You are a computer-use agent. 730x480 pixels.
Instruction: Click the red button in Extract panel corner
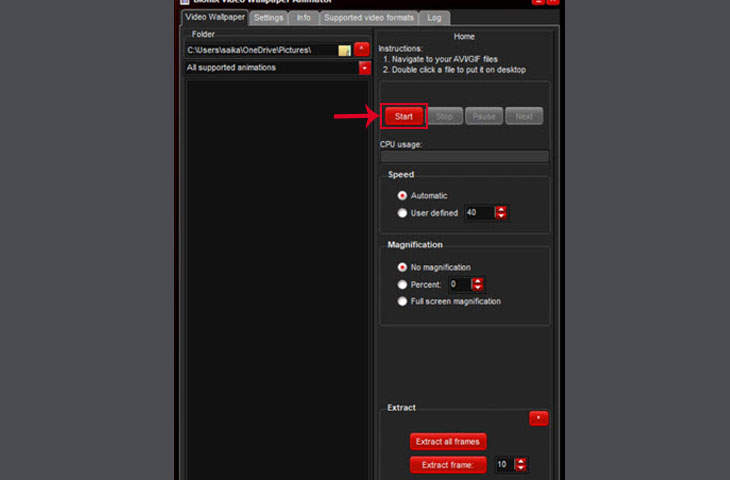pos(539,419)
